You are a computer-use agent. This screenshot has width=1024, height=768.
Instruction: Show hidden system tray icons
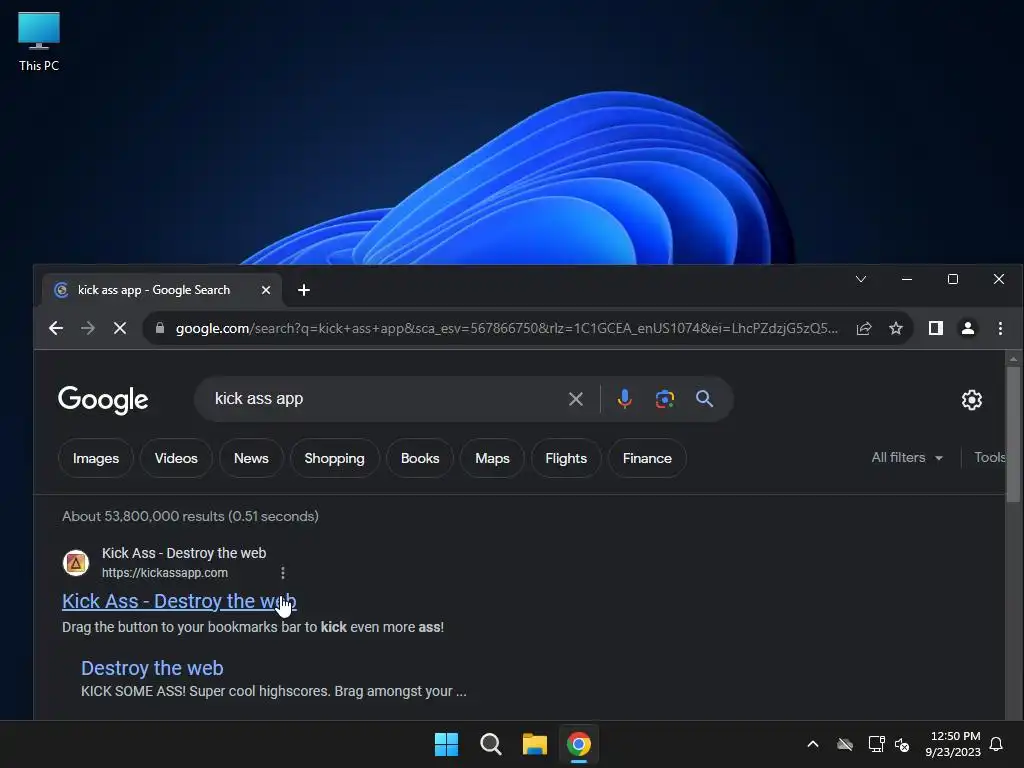point(813,744)
